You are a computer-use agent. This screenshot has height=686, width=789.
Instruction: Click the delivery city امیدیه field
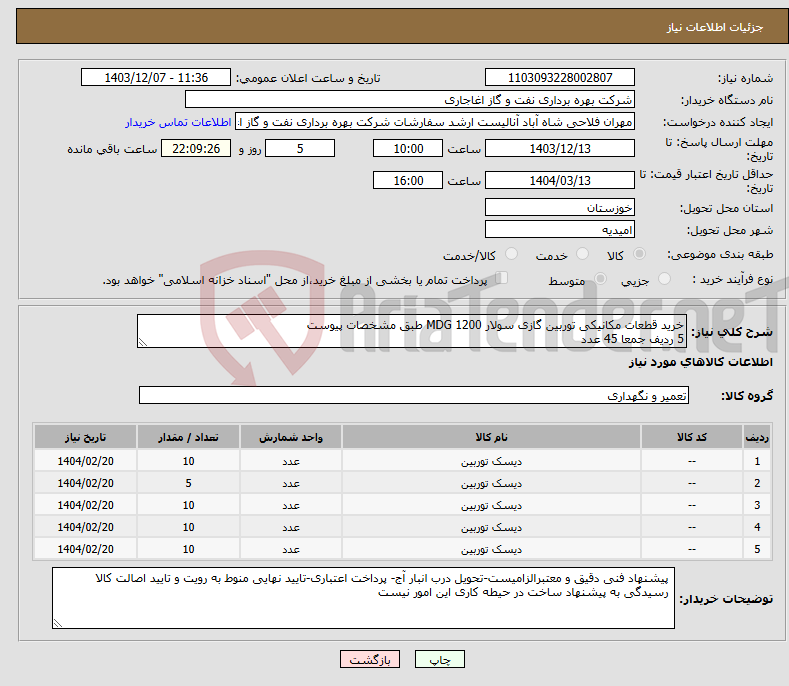click(x=560, y=230)
